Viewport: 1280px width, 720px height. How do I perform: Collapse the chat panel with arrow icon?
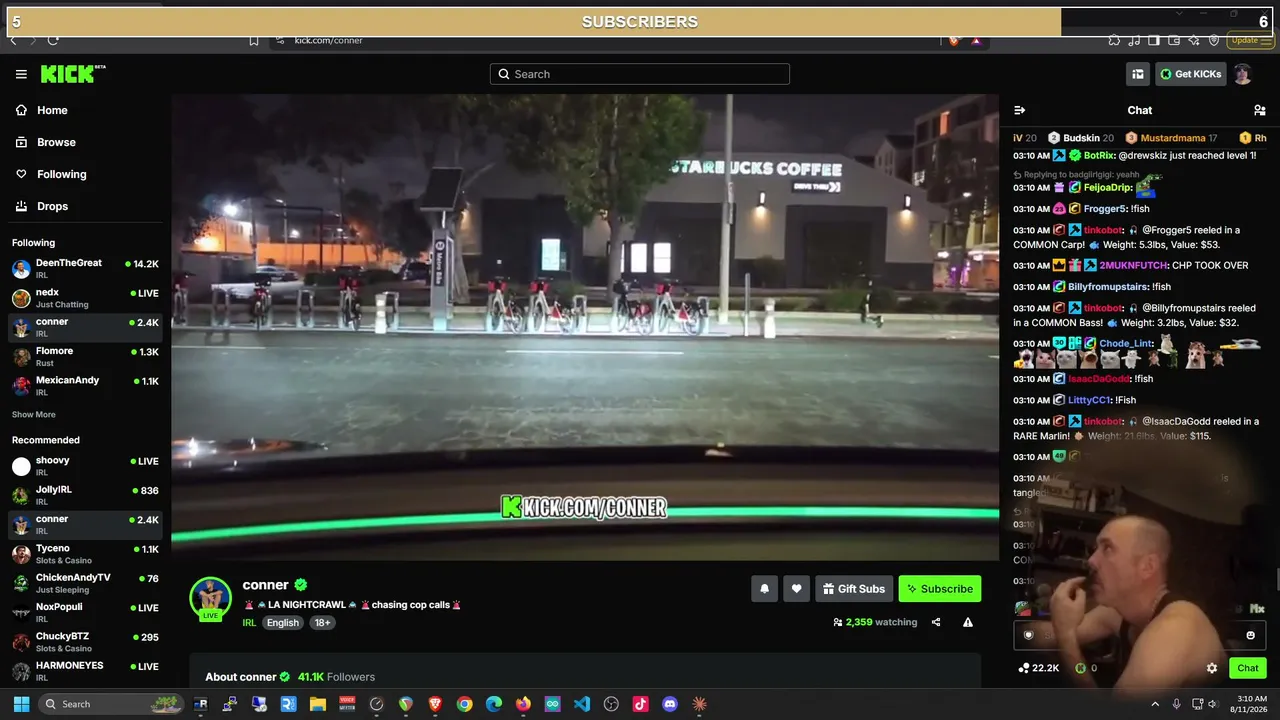coord(1019,110)
